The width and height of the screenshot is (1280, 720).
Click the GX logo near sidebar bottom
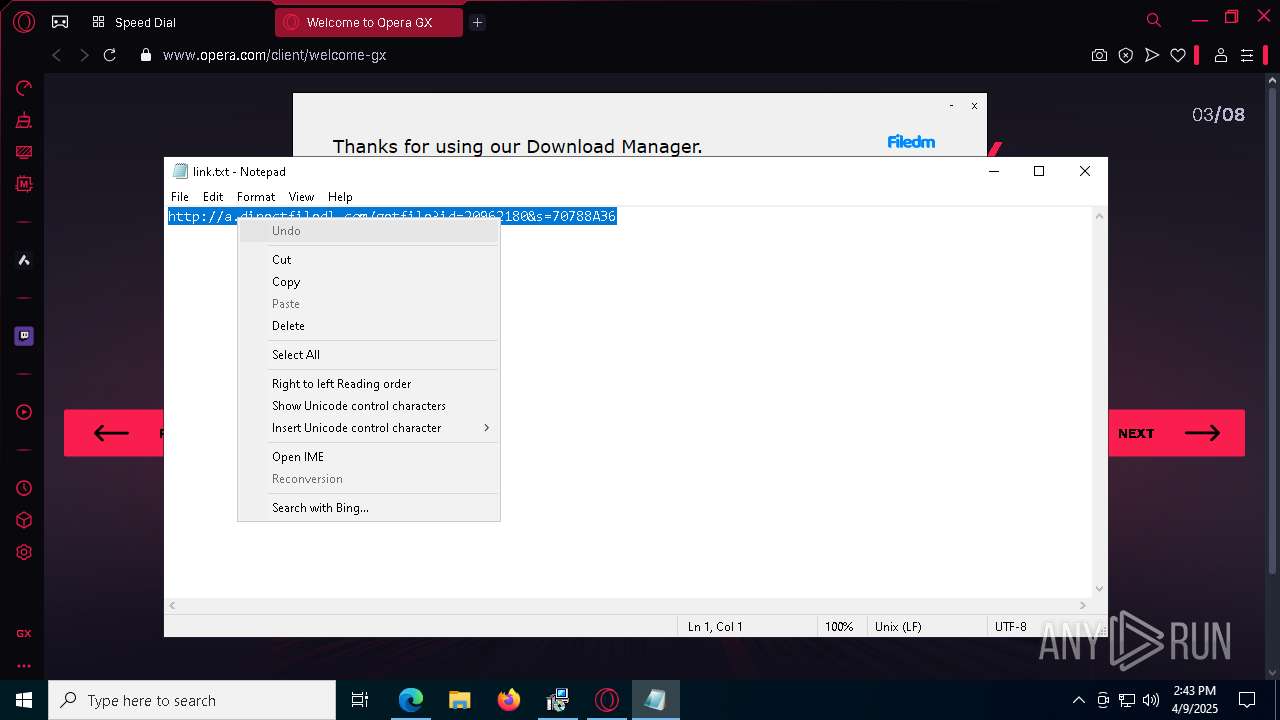click(24, 633)
